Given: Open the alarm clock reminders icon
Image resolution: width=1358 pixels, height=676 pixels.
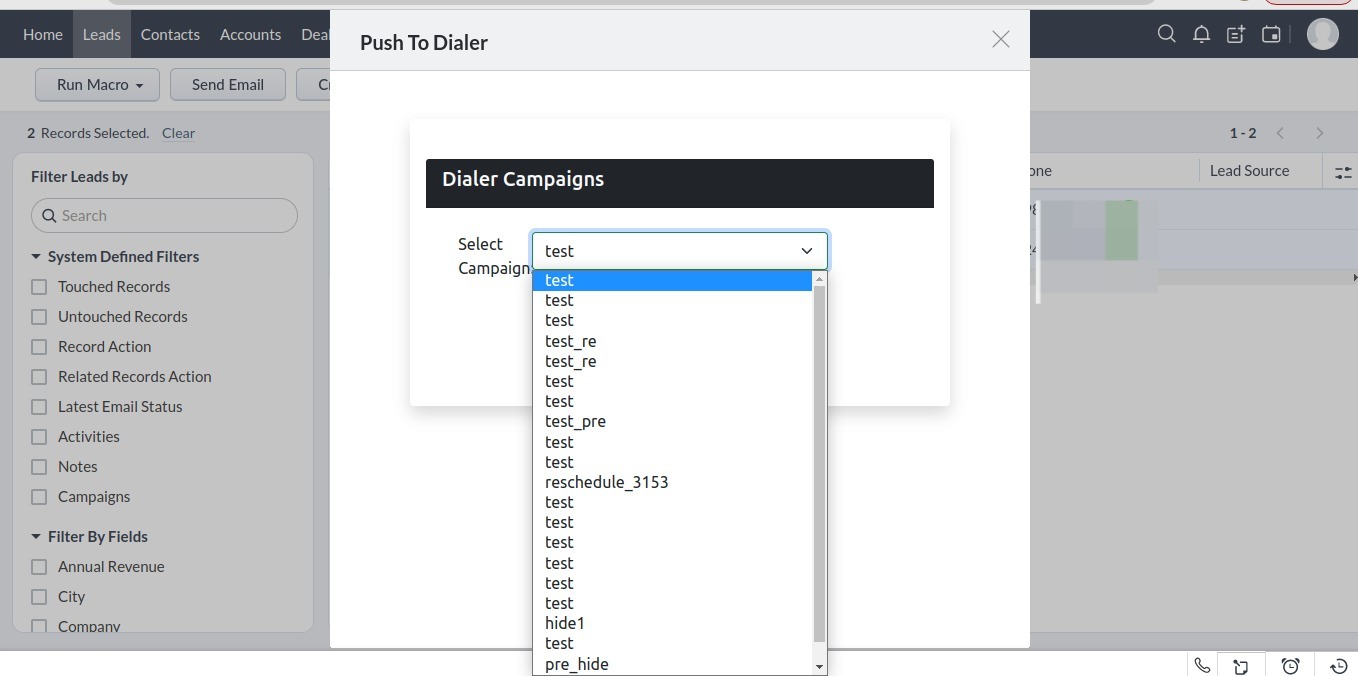Looking at the screenshot, I should click(x=1291, y=666).
